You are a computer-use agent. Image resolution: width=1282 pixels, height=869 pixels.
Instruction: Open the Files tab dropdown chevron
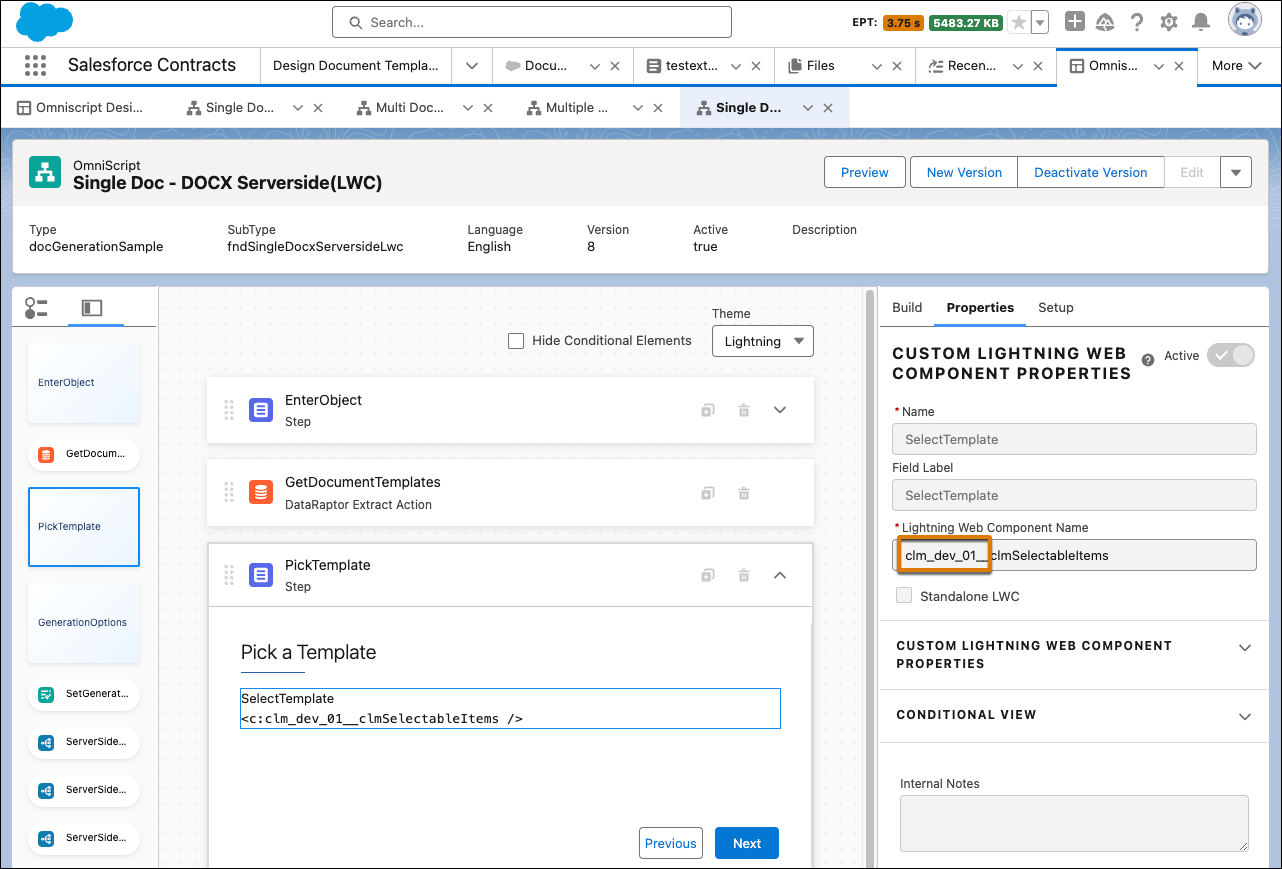point(877,66)
